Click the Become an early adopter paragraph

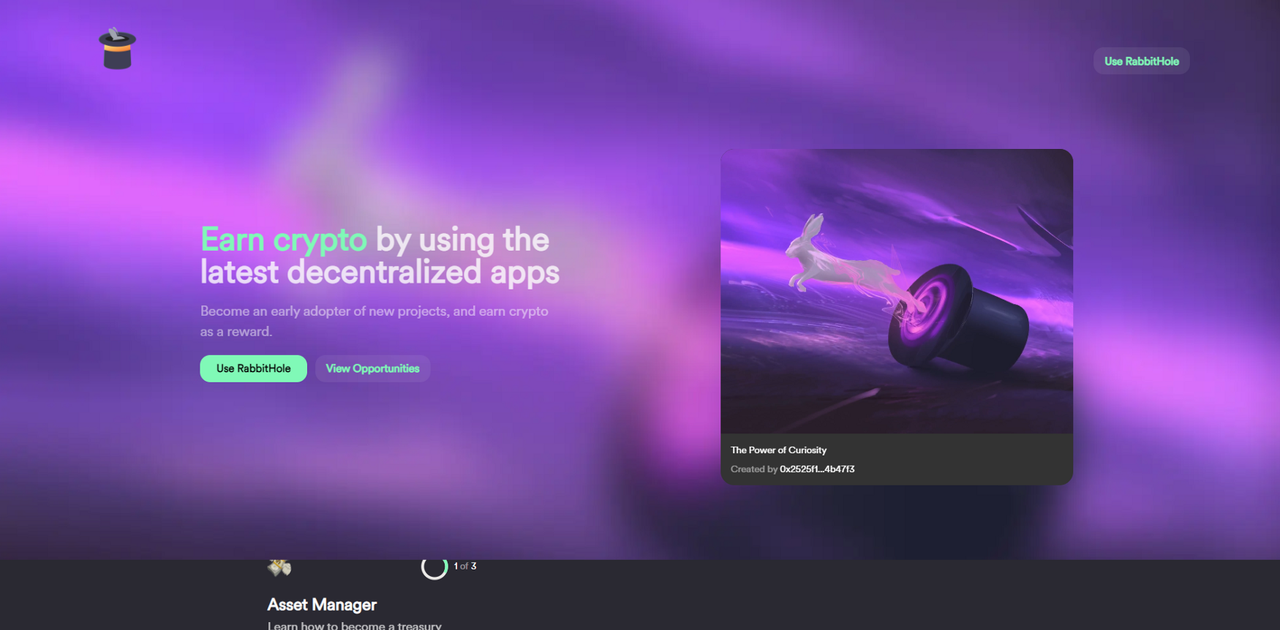374,321
